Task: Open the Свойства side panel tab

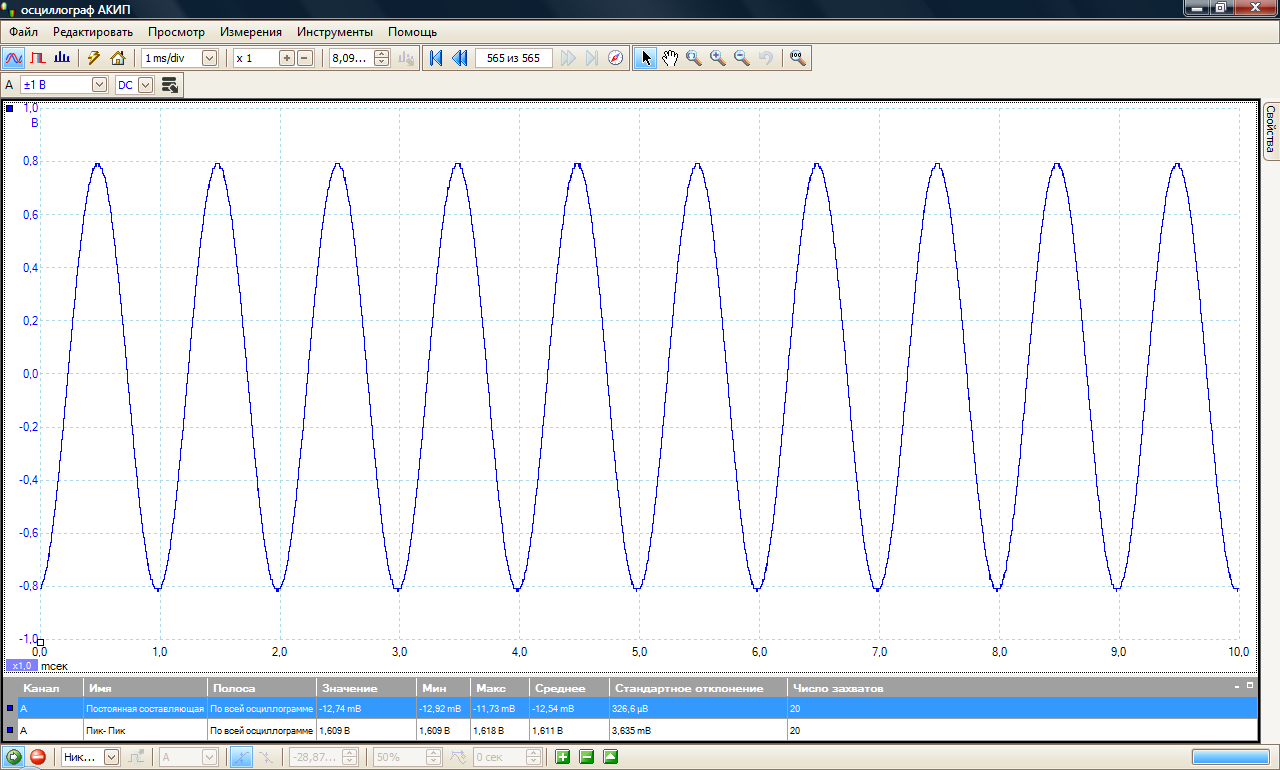Action: click(1271, 131)
